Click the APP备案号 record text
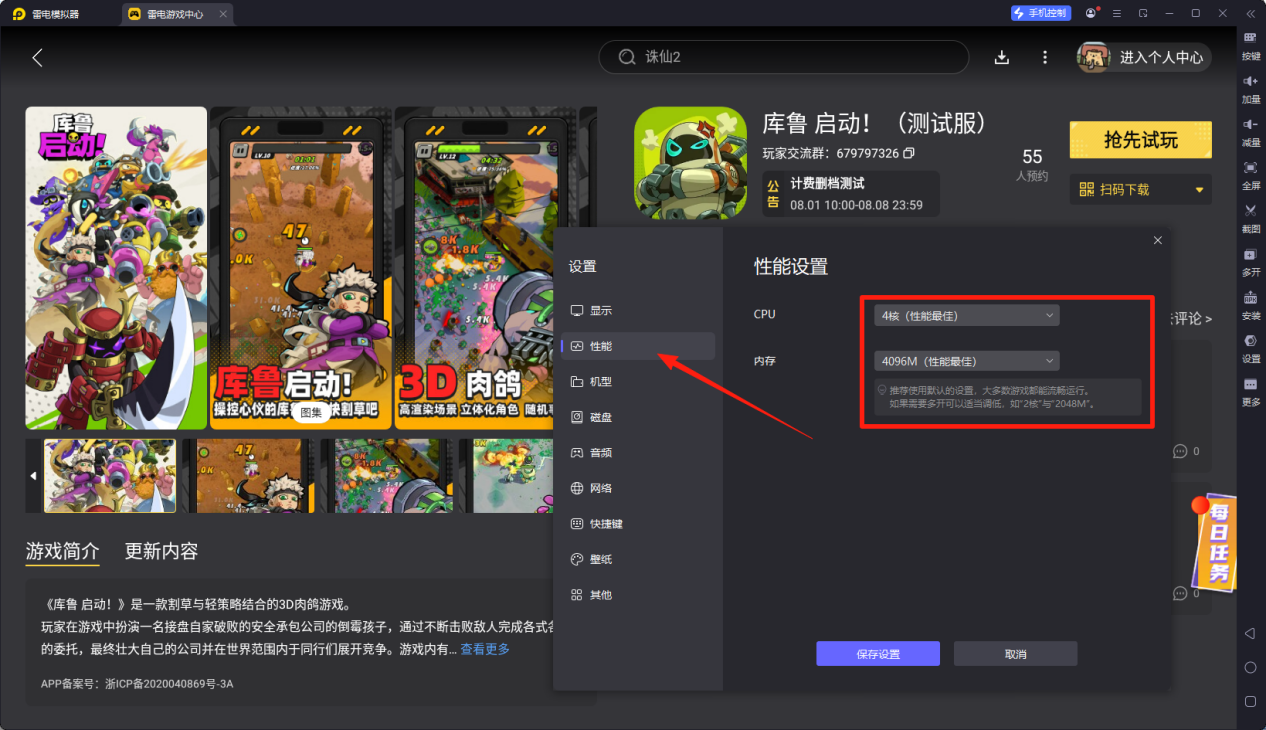This screenshot has width=1266, height=730. (137, 684)
